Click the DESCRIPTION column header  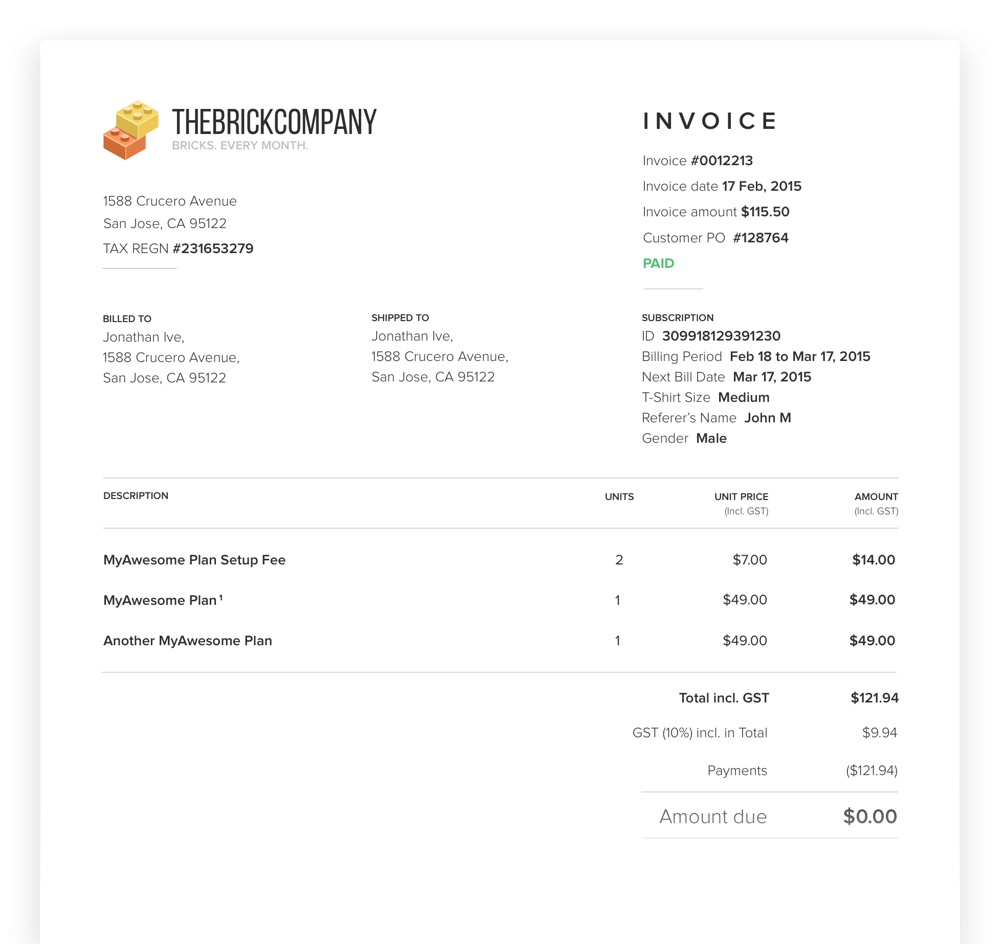click(135, 496)
